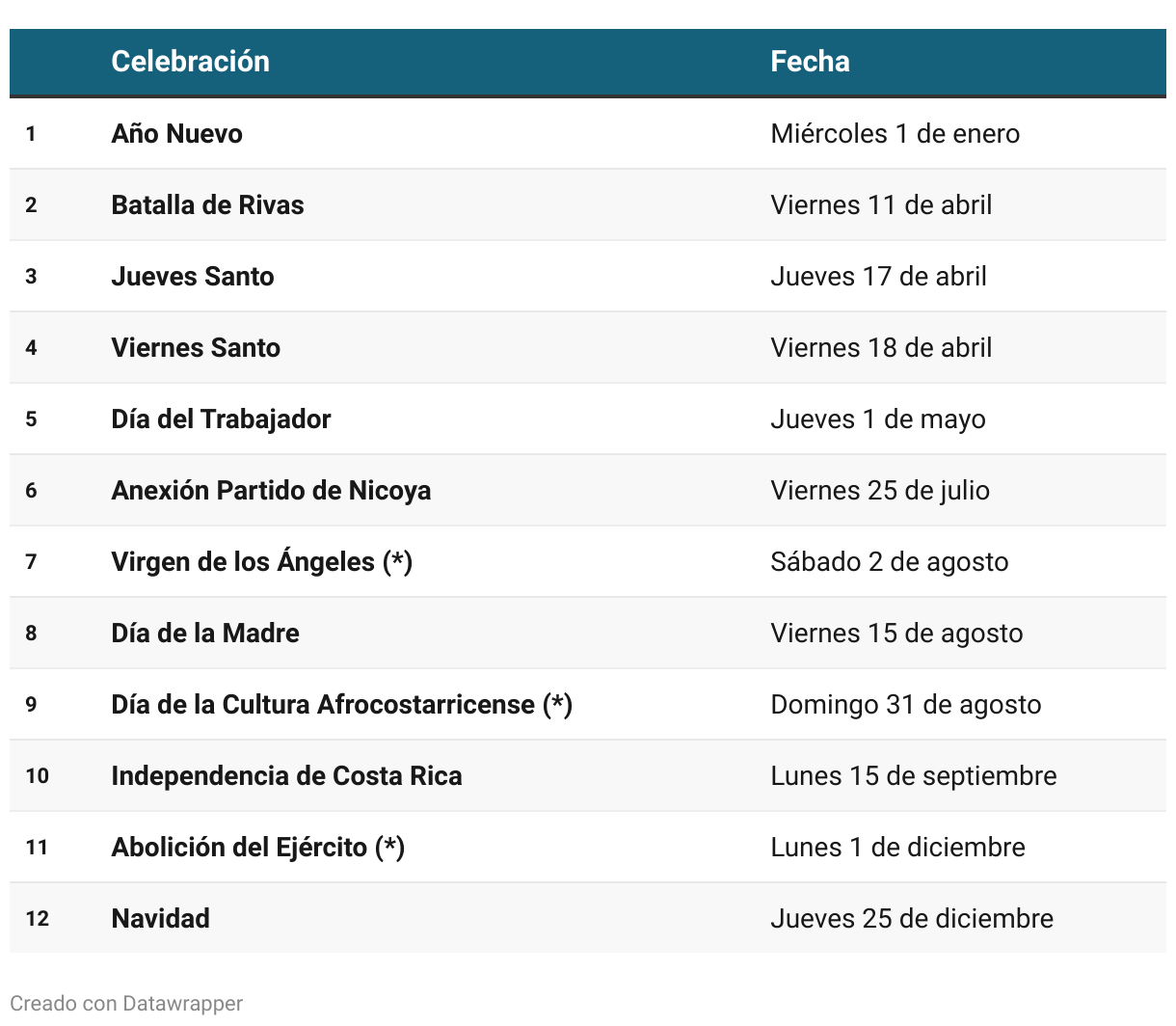Select the Batalla de Rivas cell
Viewport: 1176px width, 1026px height.
[x=207, y=205]
